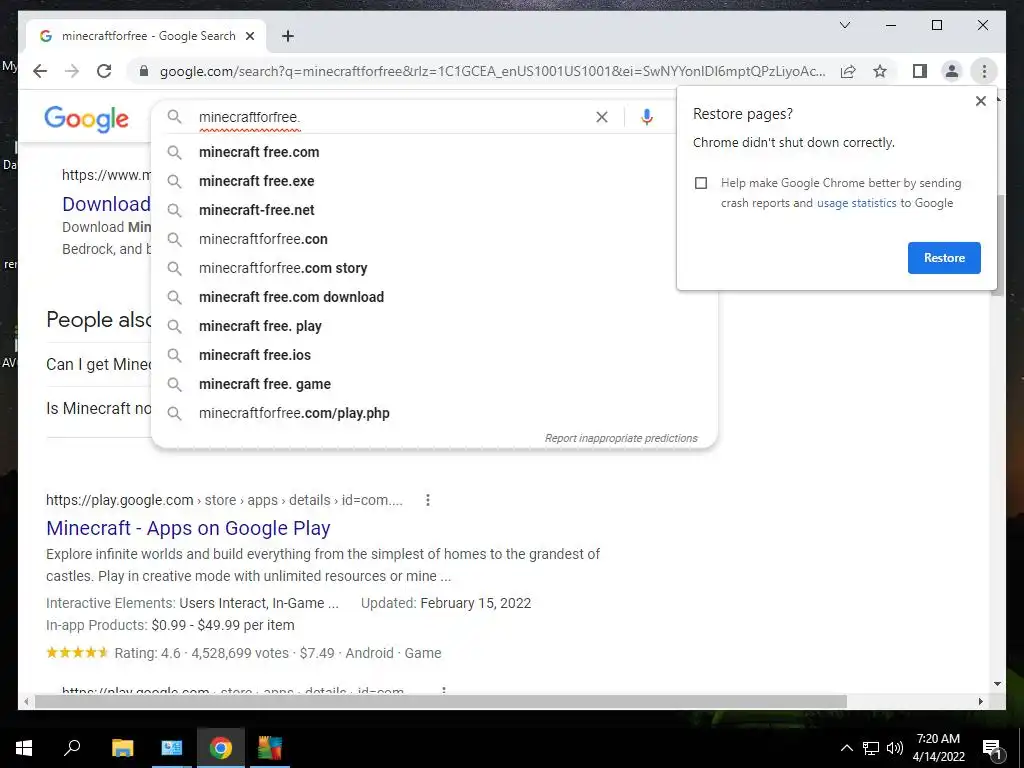Click the Google search text field

[x=392, y=117]
